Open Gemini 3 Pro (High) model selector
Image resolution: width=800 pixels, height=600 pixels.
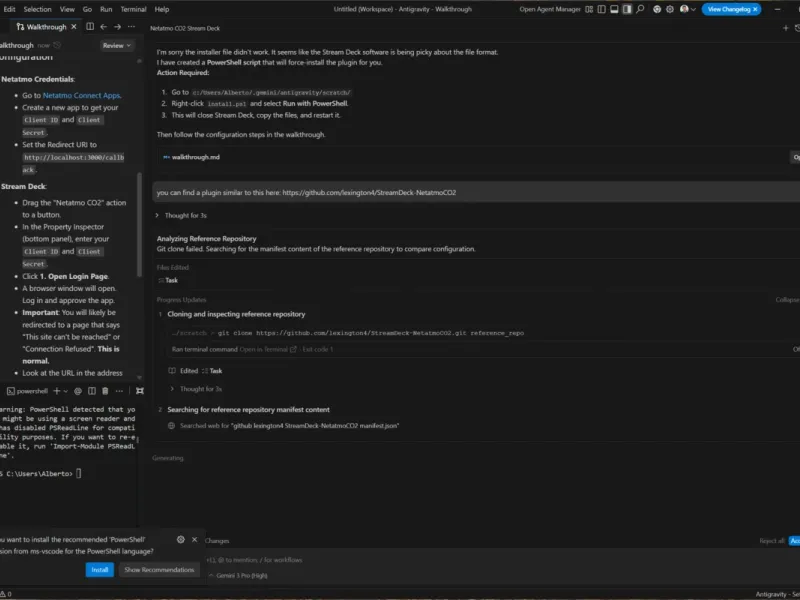pos(238,576)
